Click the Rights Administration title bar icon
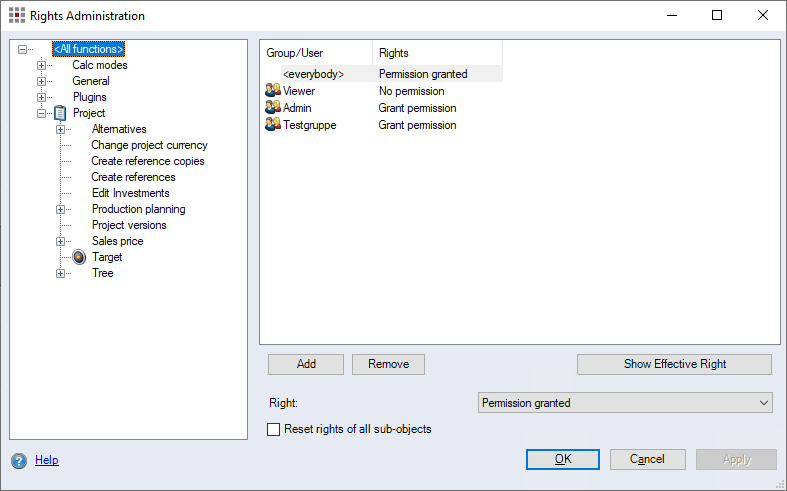787x491 pixels. tap(16, 16)
